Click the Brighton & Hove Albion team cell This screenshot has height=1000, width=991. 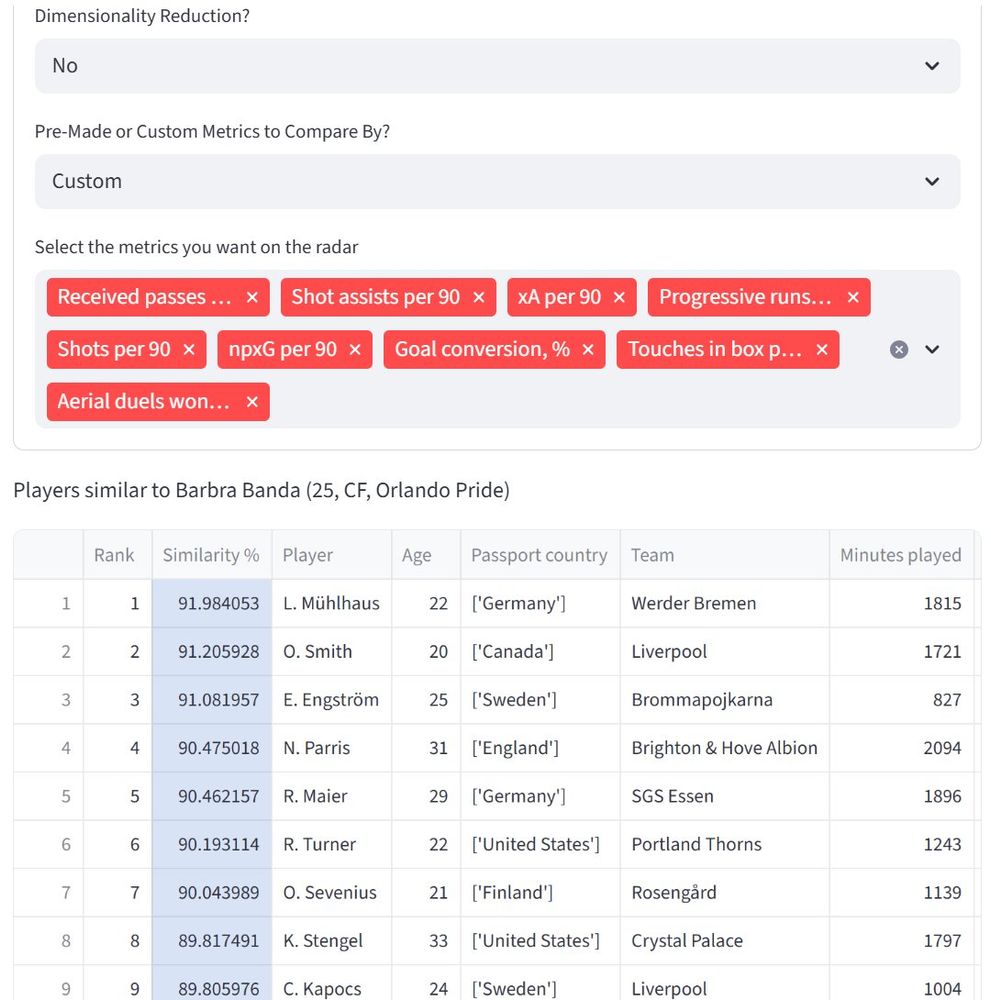724,748
